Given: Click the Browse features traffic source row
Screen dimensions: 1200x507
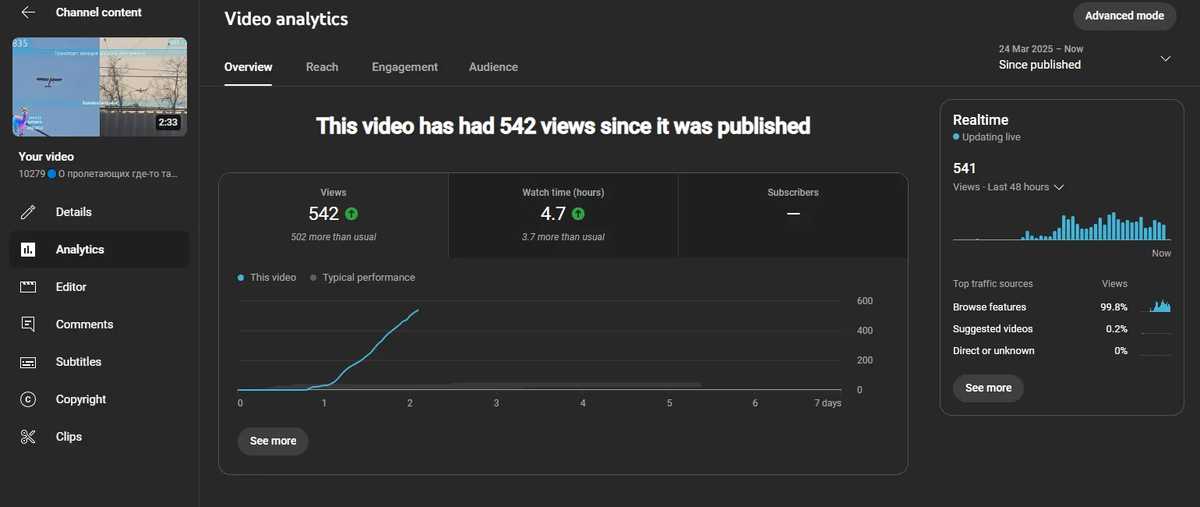Looking at the screenshot, I should [x=1061, y=307].
